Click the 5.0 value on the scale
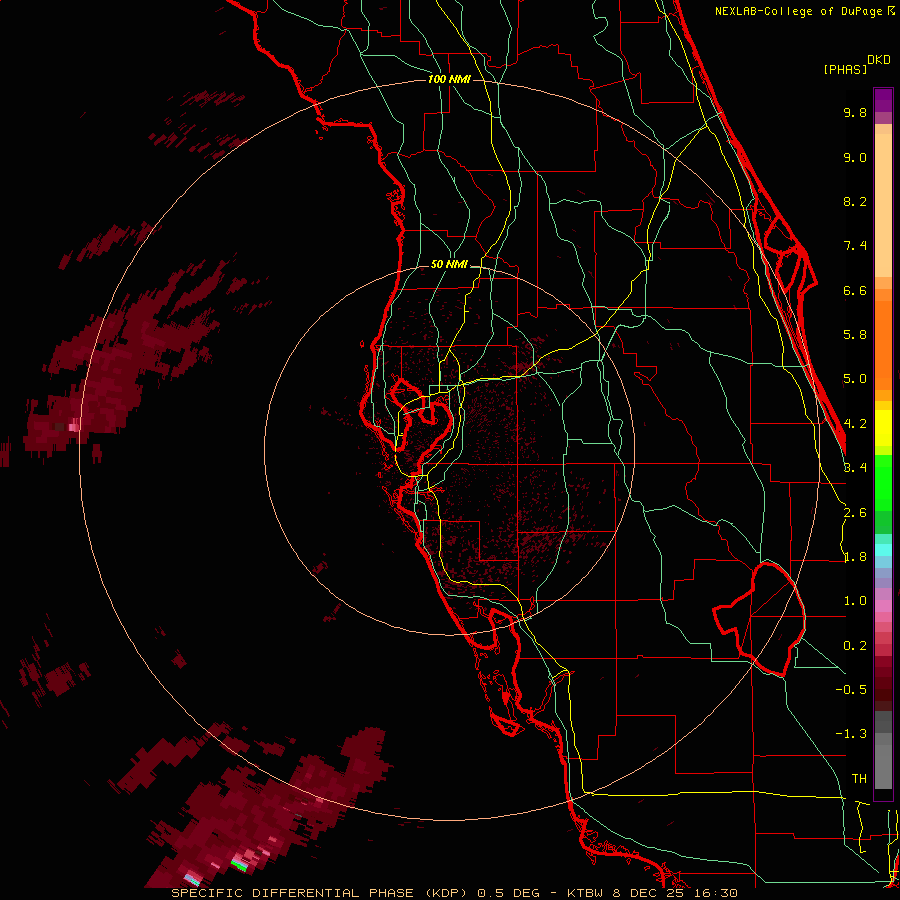The width and height of the screenshot is (900, 900). click(855, 379)
